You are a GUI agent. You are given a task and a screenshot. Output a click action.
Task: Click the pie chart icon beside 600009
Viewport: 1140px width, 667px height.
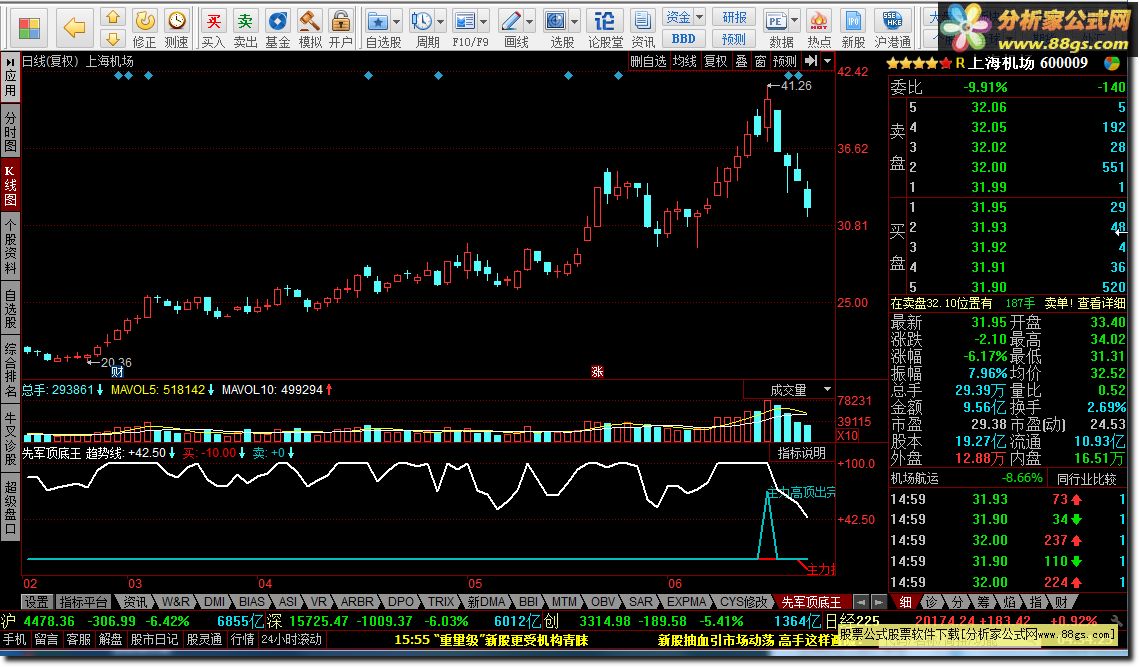pos(1112,63)
